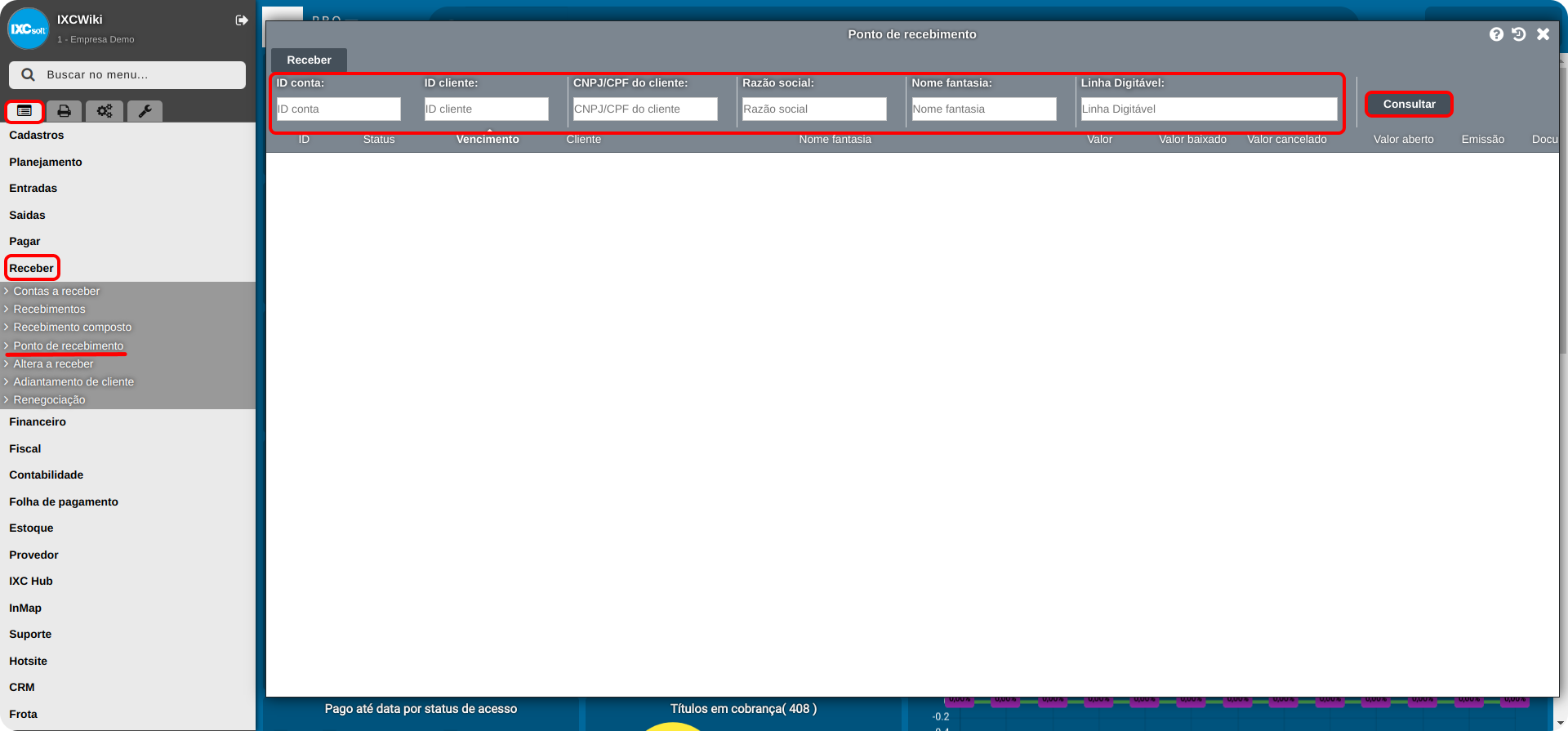1568x731 pixels.
Task: Click the Consultar button
Action: point(1409,104)
